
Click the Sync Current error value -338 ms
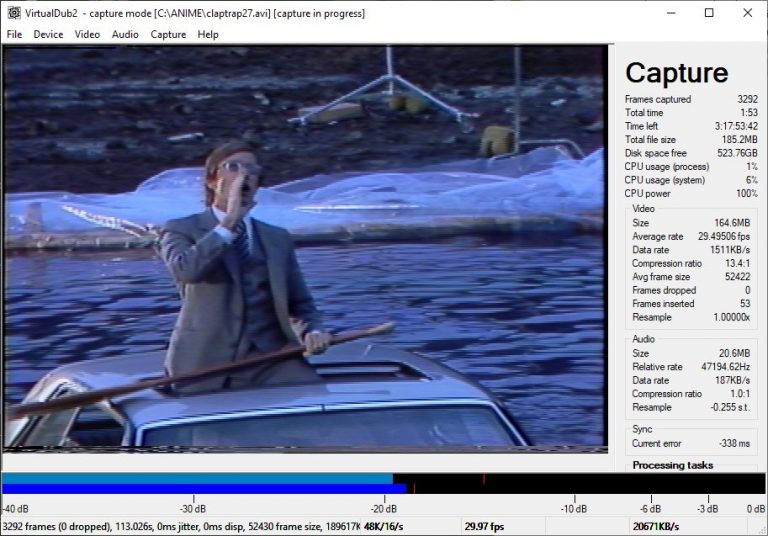click(734, 443)
